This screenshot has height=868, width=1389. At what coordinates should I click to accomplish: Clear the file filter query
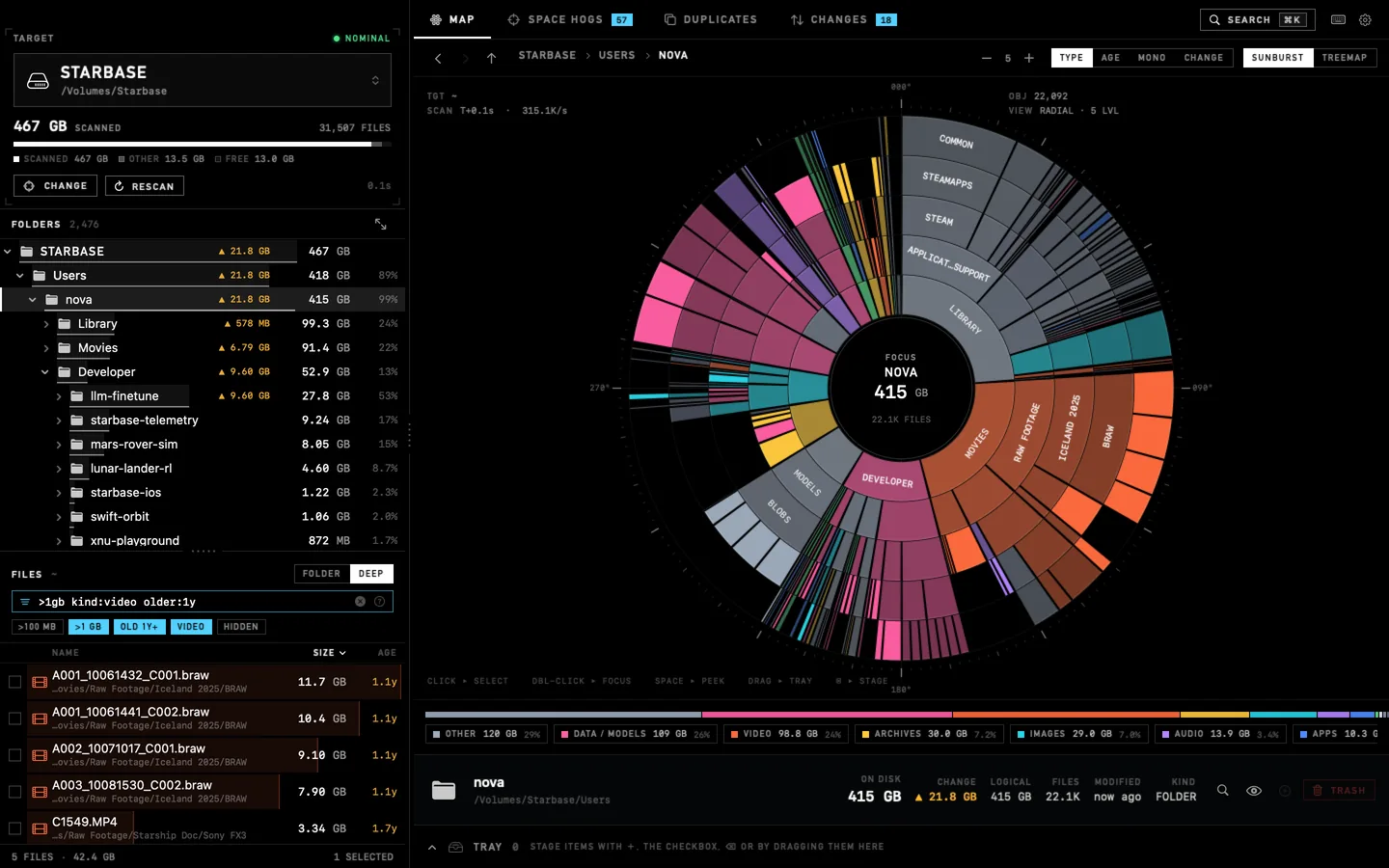(x=360, y=601)
